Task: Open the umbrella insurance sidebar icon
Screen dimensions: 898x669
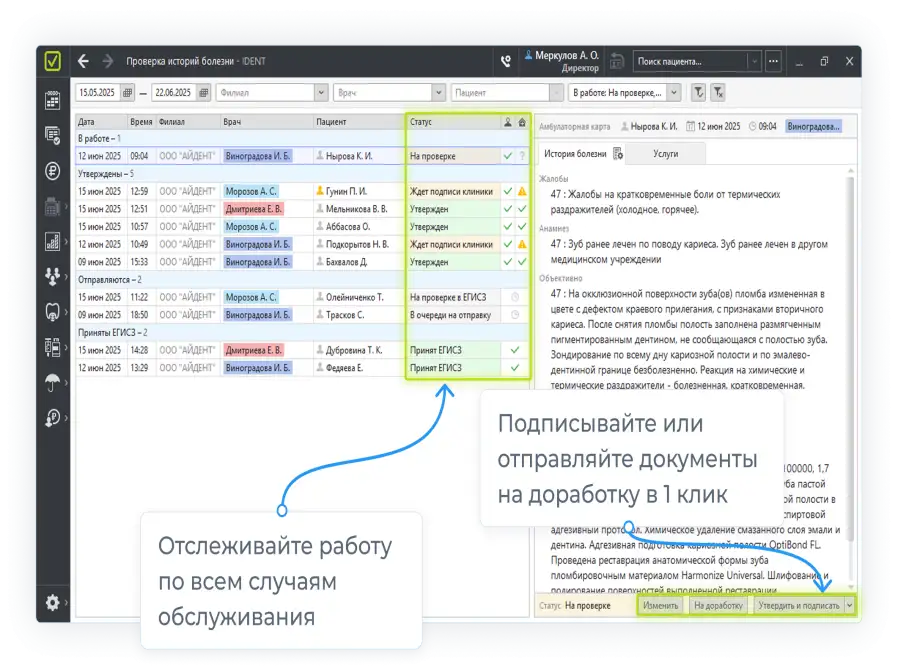Action: click(x=53, y=382)
